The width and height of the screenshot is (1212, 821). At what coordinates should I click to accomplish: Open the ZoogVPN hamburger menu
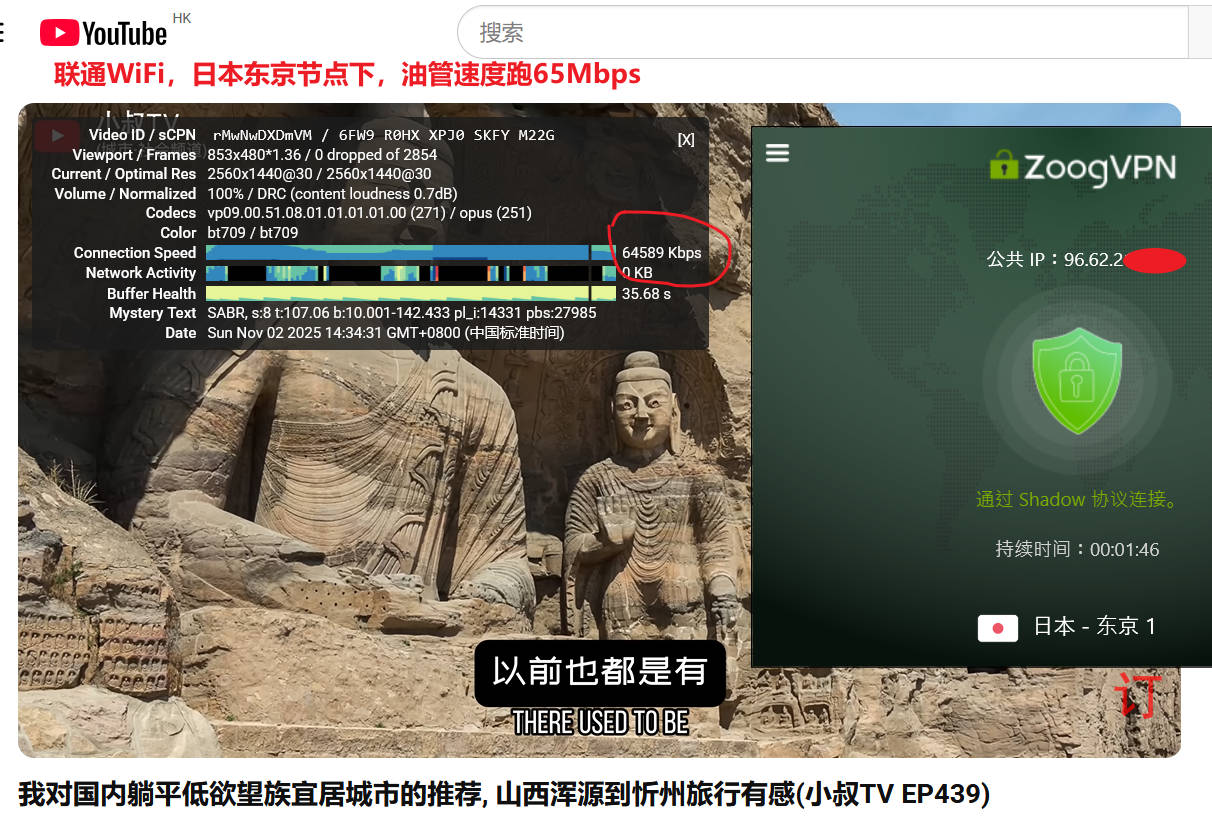tap(777, 153)
